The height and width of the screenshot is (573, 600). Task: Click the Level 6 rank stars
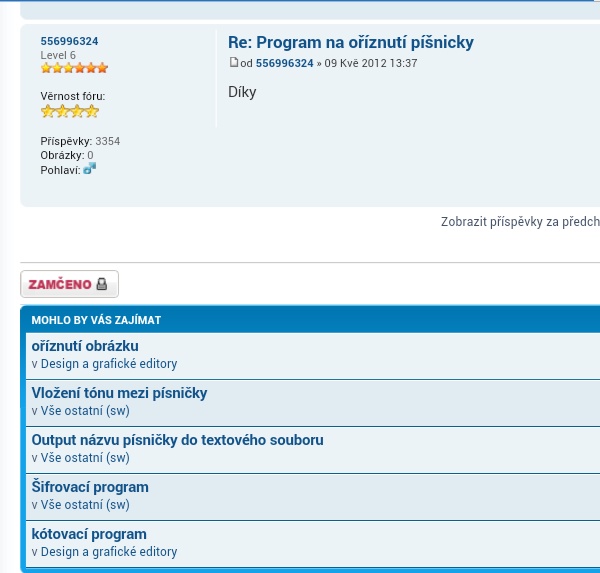point(74,68)
